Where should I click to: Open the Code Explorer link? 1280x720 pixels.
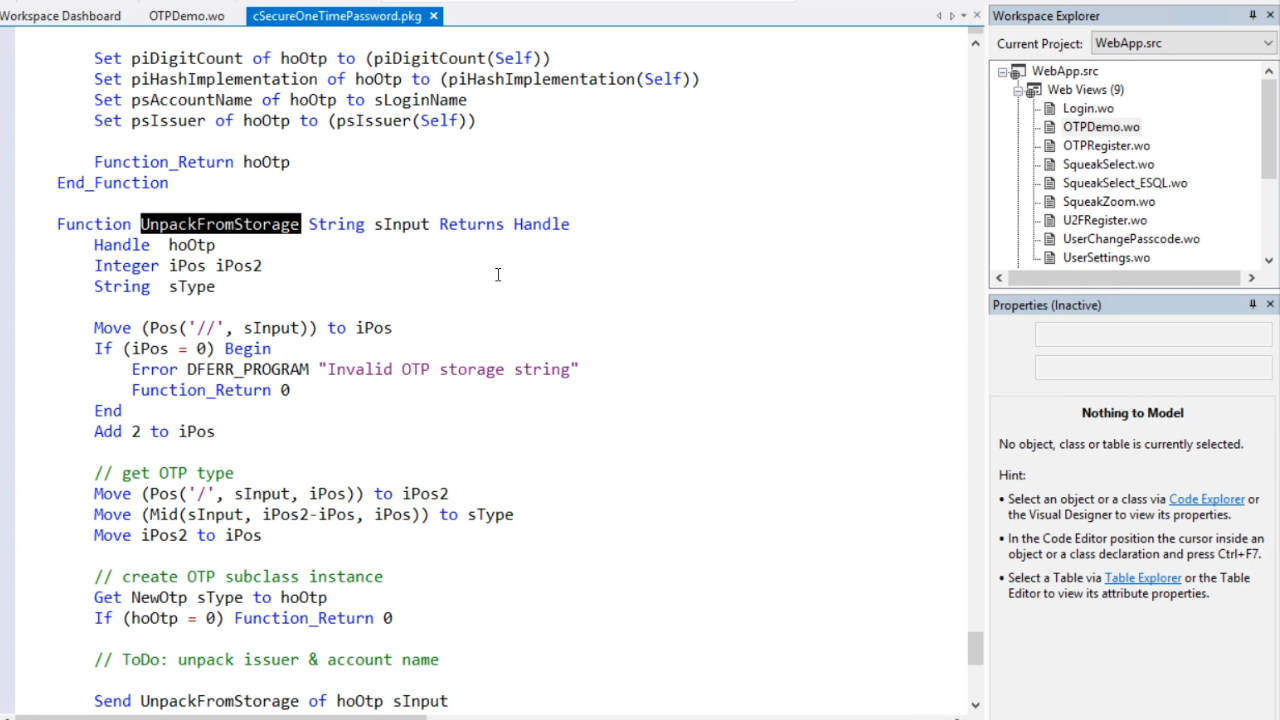(1206, 499)
